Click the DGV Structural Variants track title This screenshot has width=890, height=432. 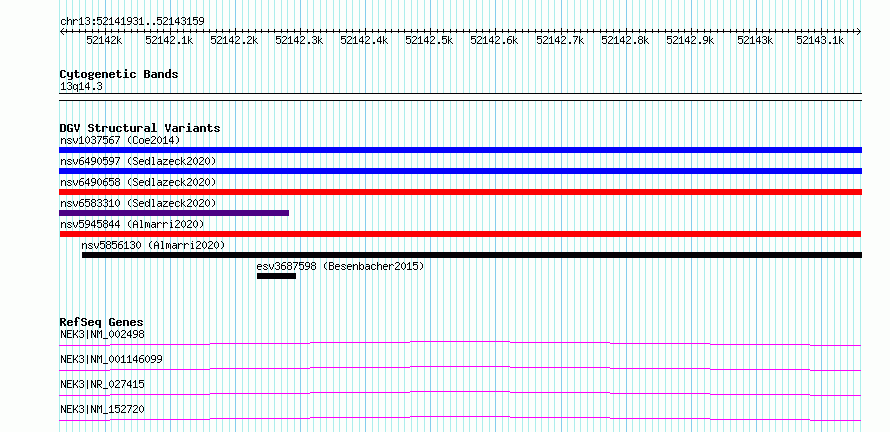pyautogui.click(x=140, y=128)
